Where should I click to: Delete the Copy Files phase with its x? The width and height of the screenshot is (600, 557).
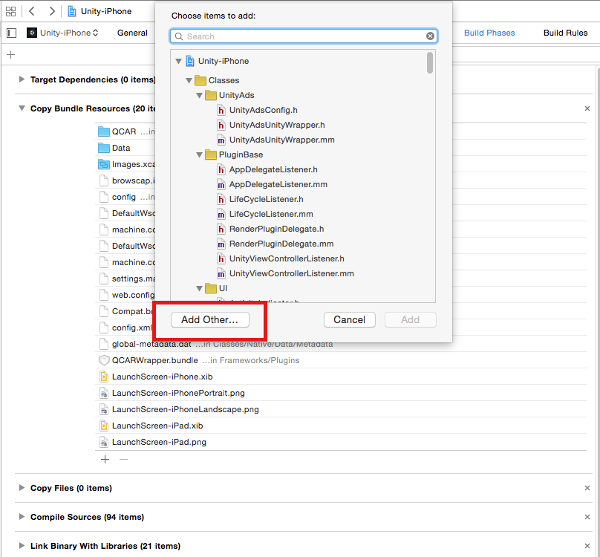pos(587,489)
